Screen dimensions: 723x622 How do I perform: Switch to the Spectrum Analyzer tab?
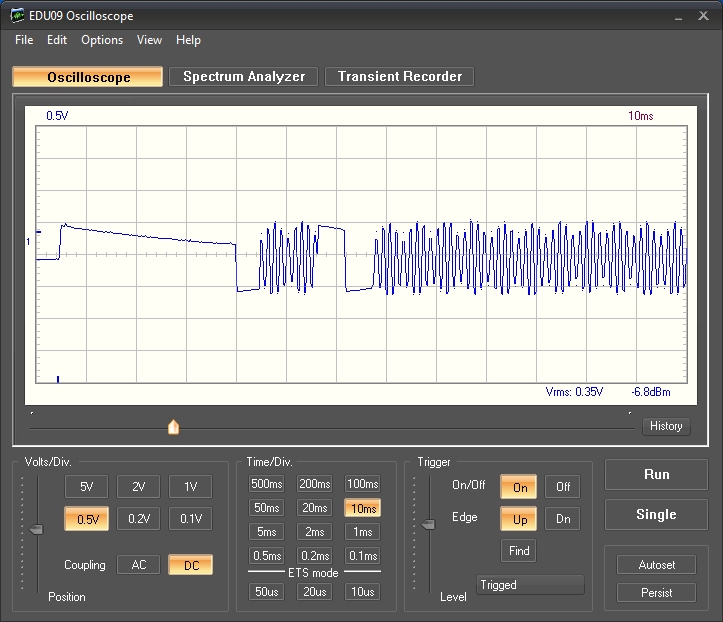click(x=244, y=77)
